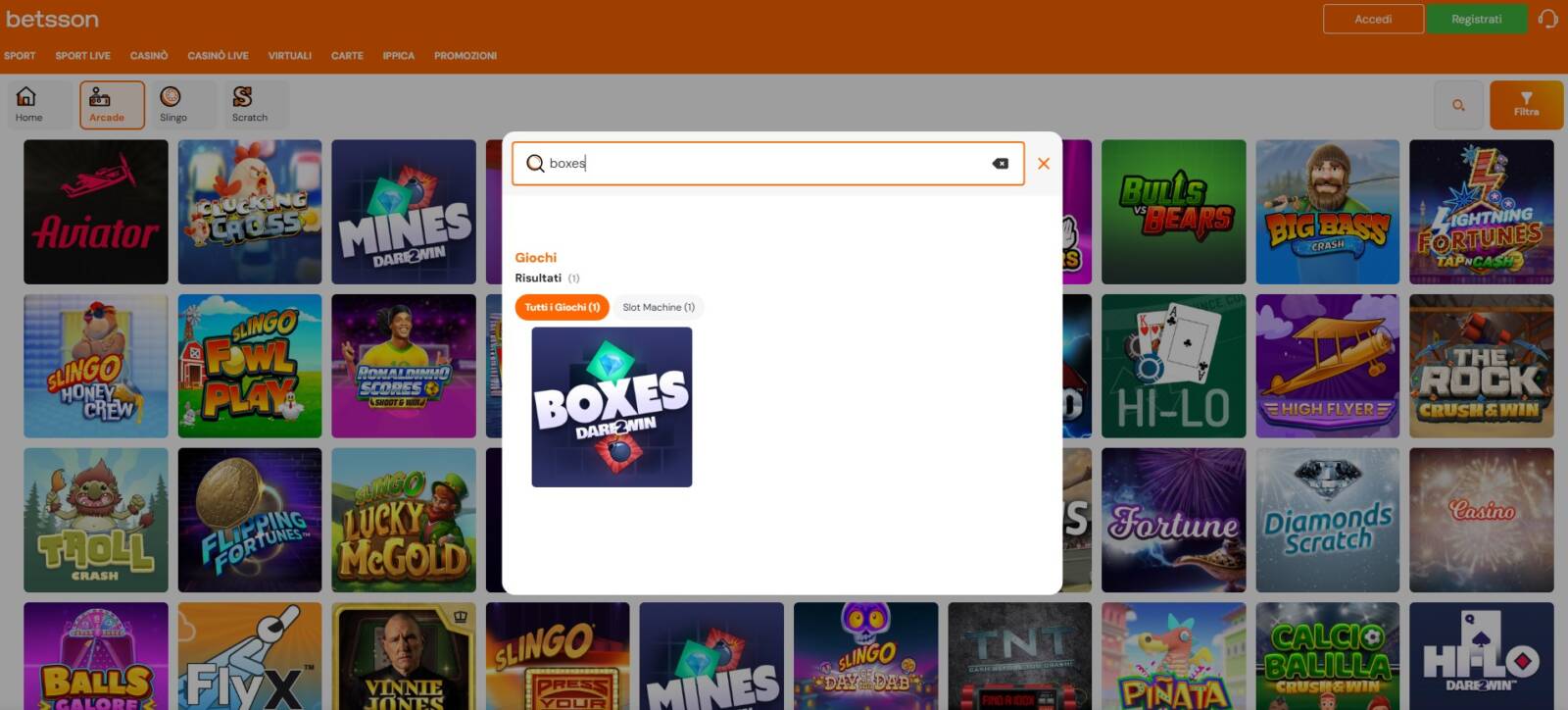The height and width of the screenshot is (710, 1568).
Task: Click the Accedi login button
Action: pyautogui.click(x=1372, y=19)
